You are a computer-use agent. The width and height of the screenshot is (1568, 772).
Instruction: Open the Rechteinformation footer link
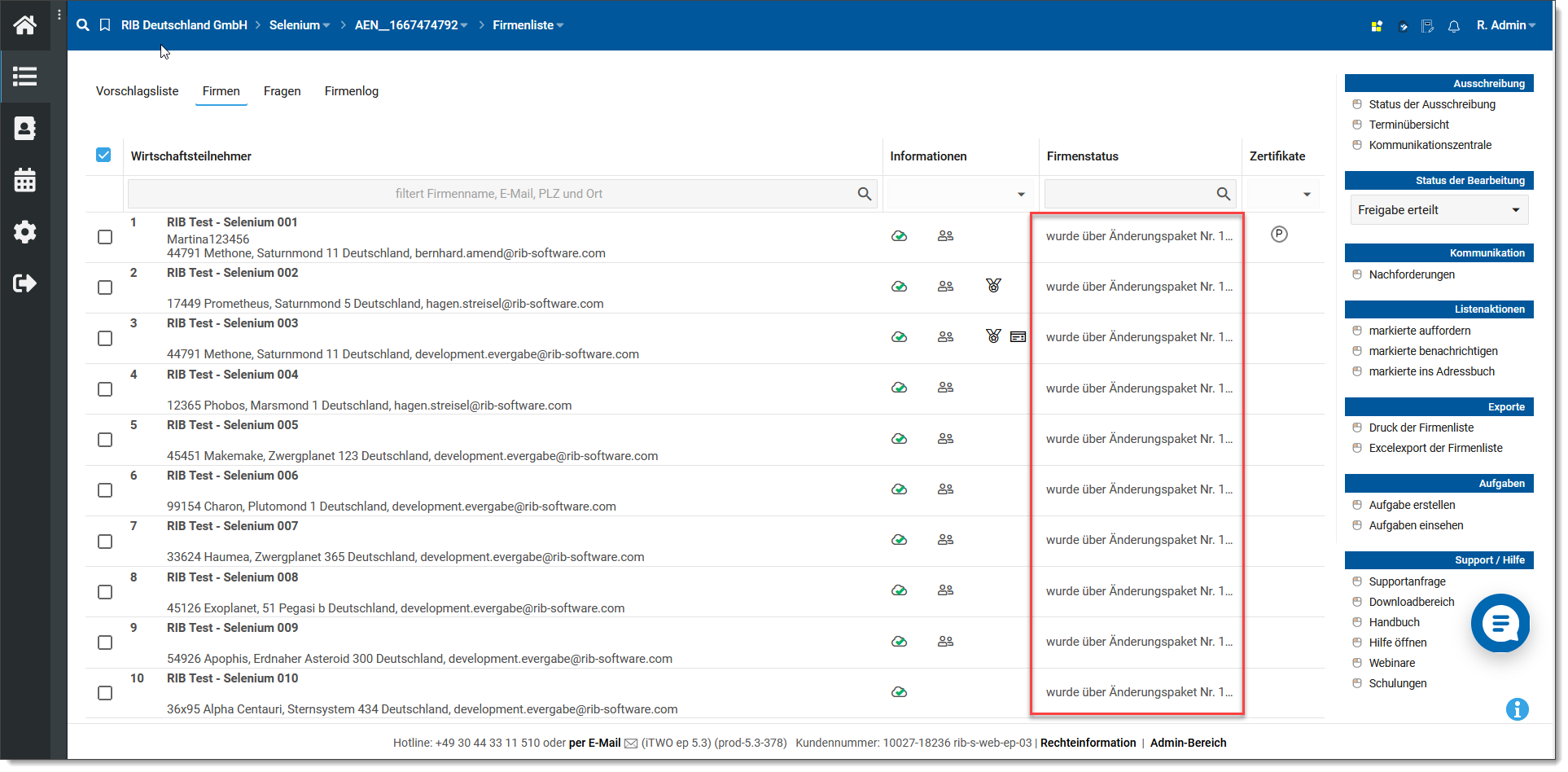click(x=1088, y=743)
